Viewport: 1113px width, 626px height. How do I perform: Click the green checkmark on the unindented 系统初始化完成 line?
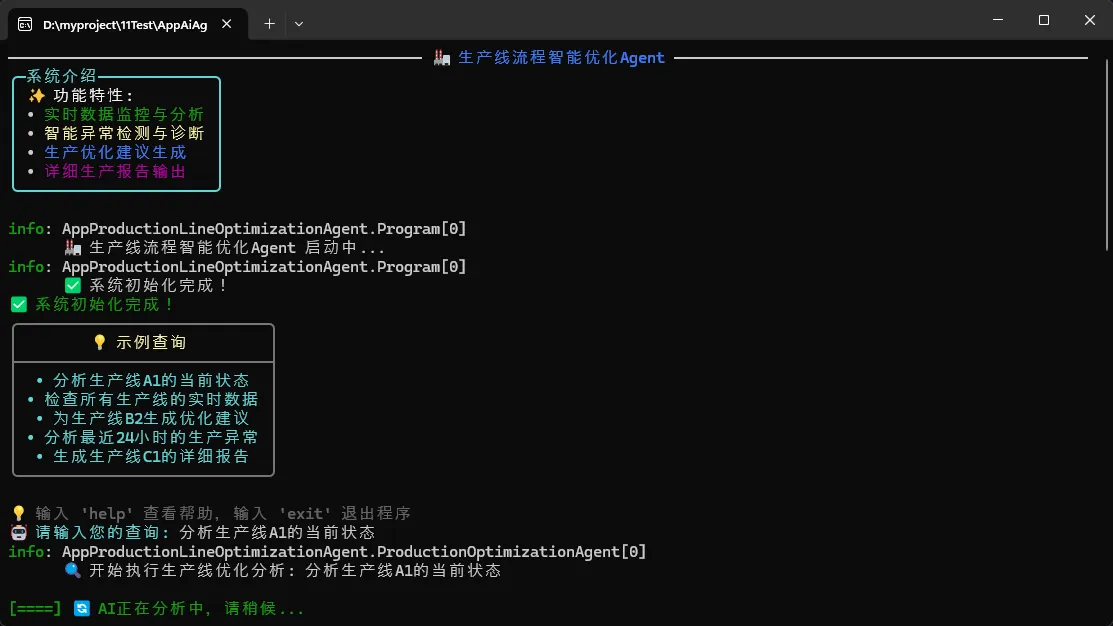(18, 305)
